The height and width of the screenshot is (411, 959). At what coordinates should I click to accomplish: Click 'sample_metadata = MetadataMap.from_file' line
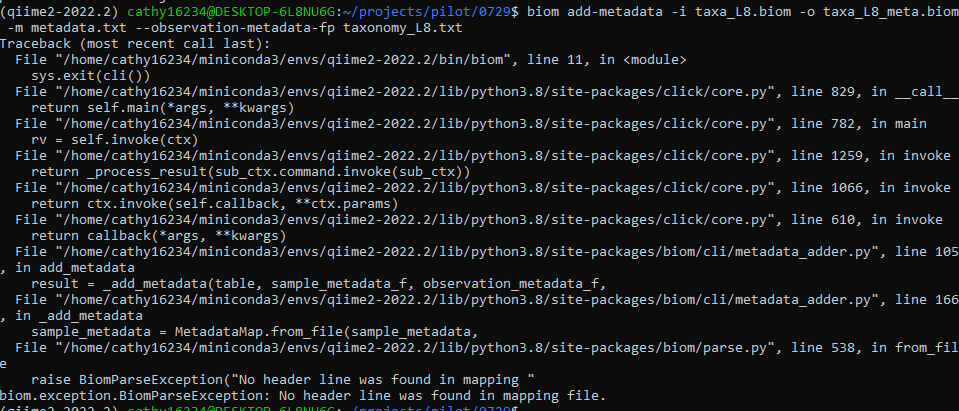254,331
